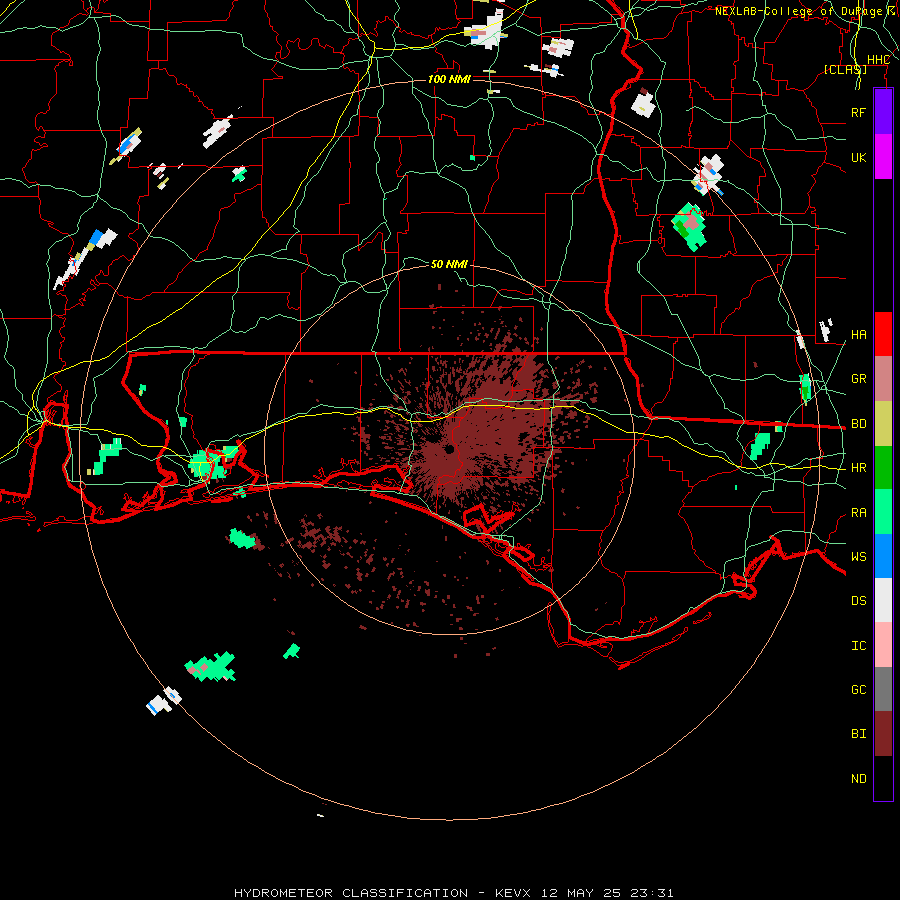Image resolution: width=900 pixels, height=900 pixels.
Task: Click the GR legend label
Action: 858,378
